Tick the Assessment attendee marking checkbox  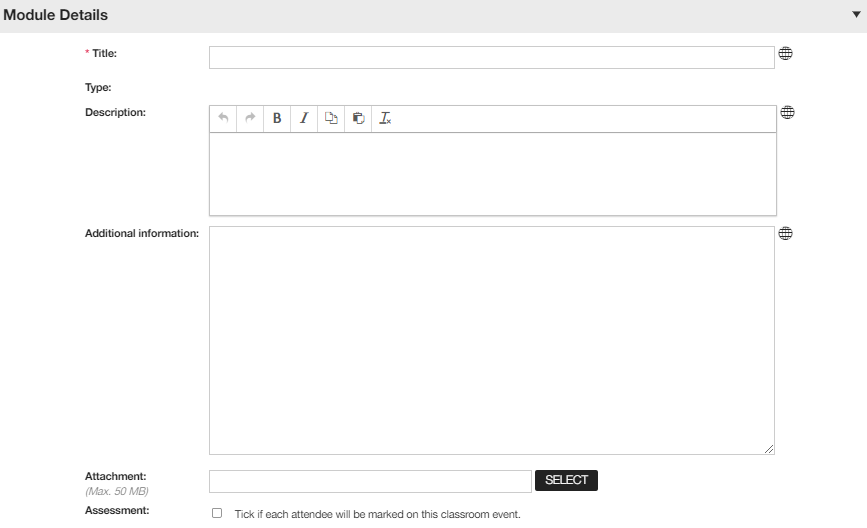[217, 513]
